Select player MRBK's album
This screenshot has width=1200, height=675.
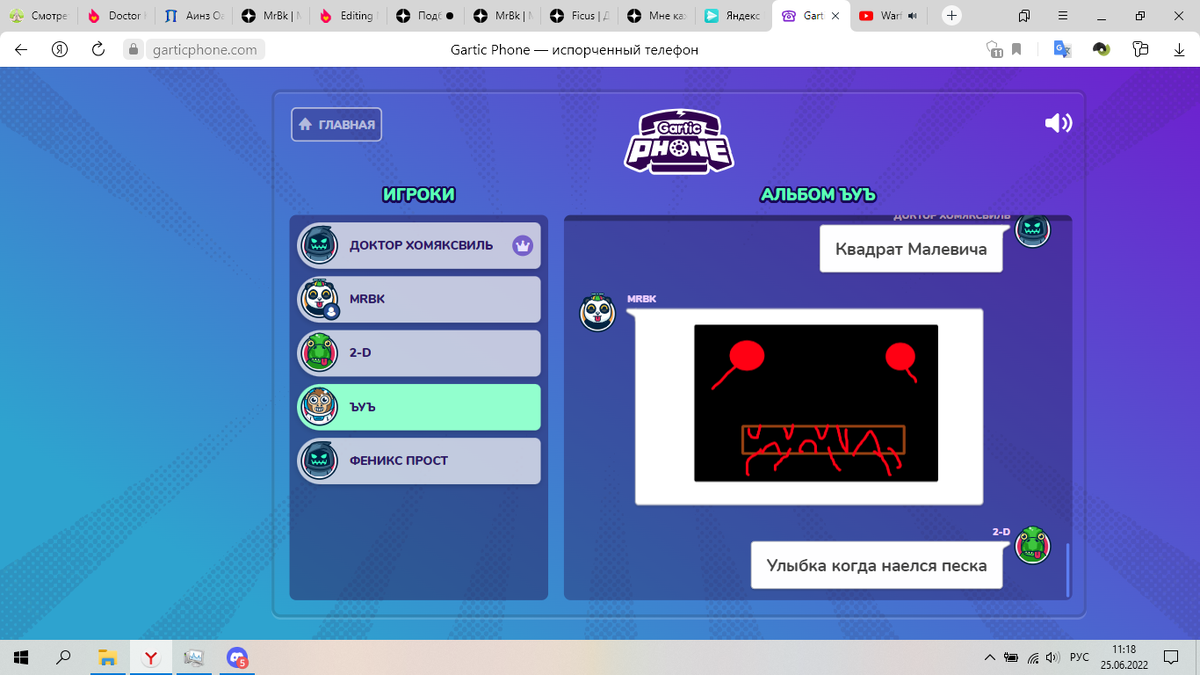coord(419,299)
